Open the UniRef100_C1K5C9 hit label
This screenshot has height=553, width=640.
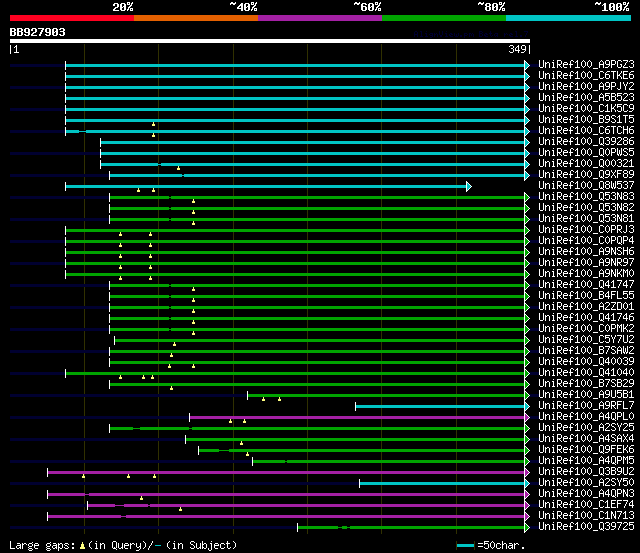click(586, 109)
